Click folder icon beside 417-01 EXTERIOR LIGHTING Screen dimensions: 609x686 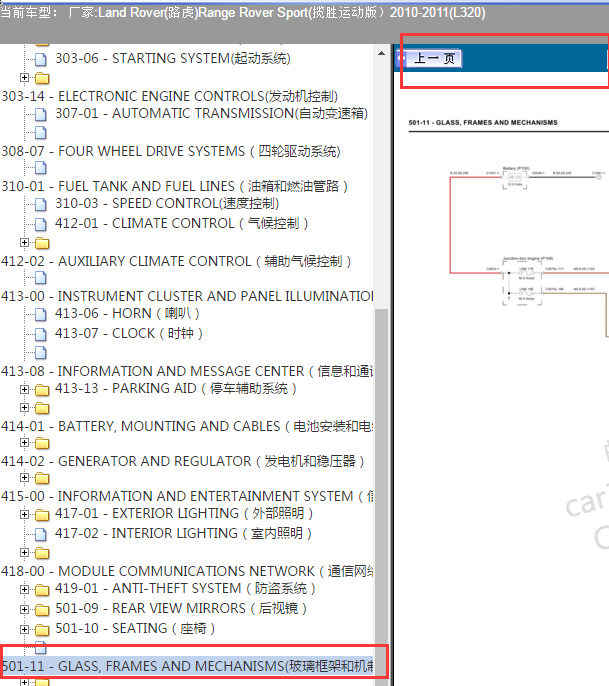point(42,514)
